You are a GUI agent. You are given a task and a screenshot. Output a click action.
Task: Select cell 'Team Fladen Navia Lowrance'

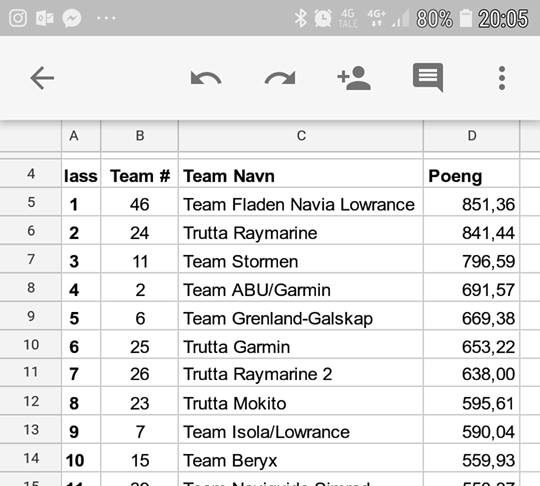[x=301, y=202]
